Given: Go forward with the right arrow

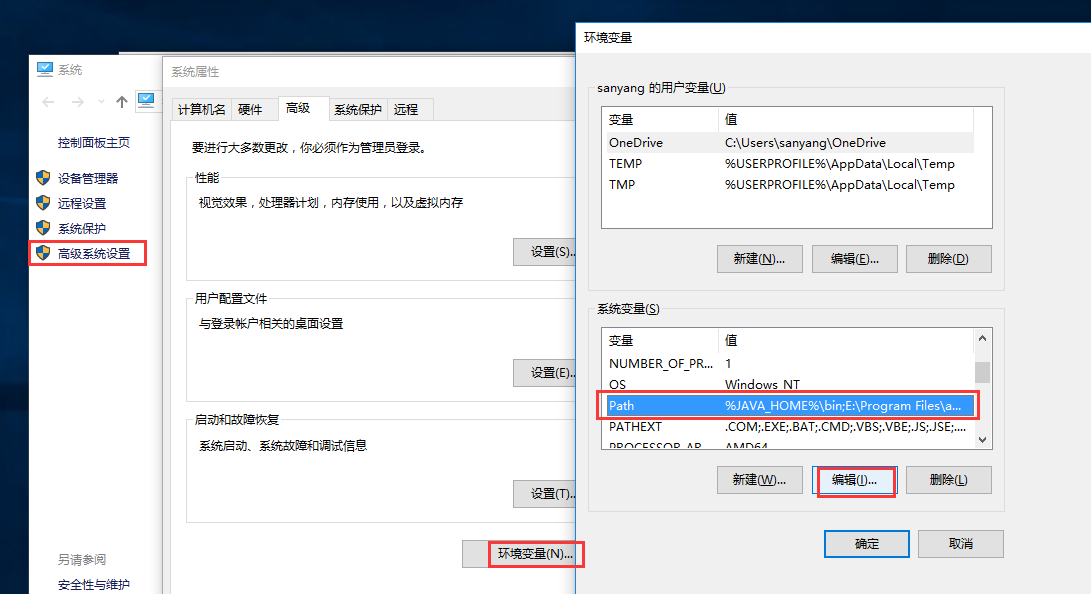Looking at the screenshot, I should coord(77,102).
